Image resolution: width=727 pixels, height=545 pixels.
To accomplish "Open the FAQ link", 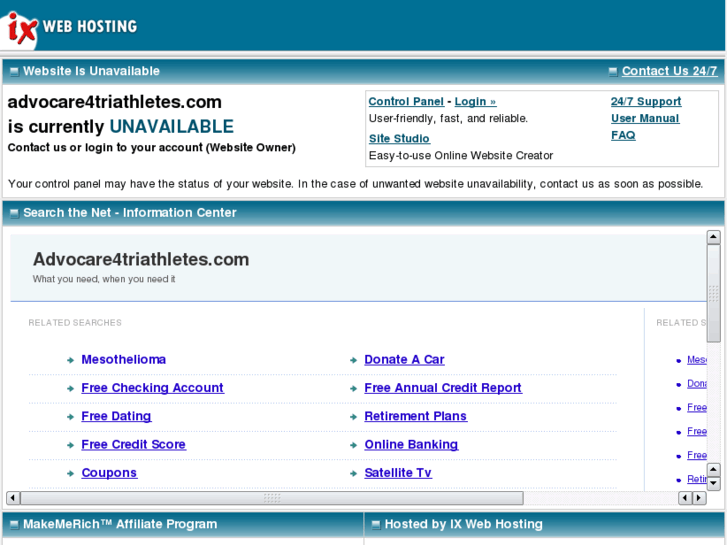I will tap(623, 135).
